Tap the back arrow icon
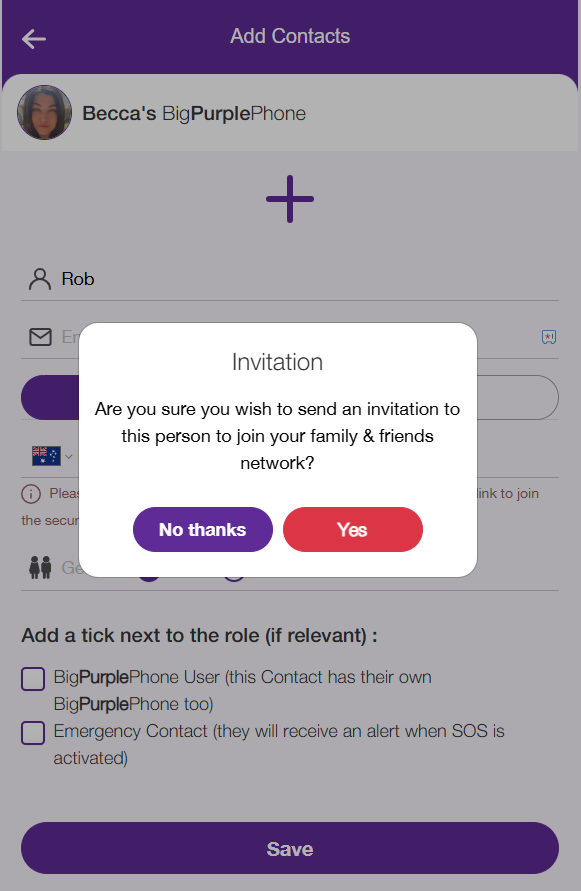The width and height of the screenshot is (581, 891). tap(34, 39)
